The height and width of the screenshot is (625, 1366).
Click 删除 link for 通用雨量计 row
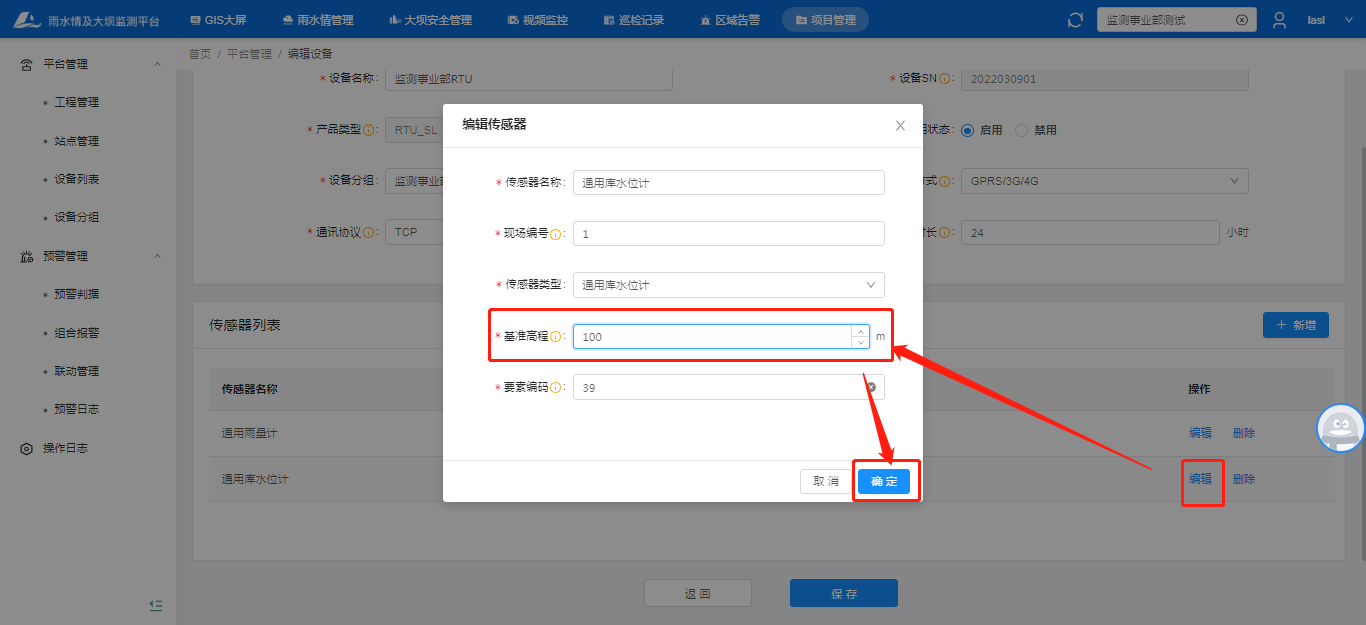click(1243, 433)
